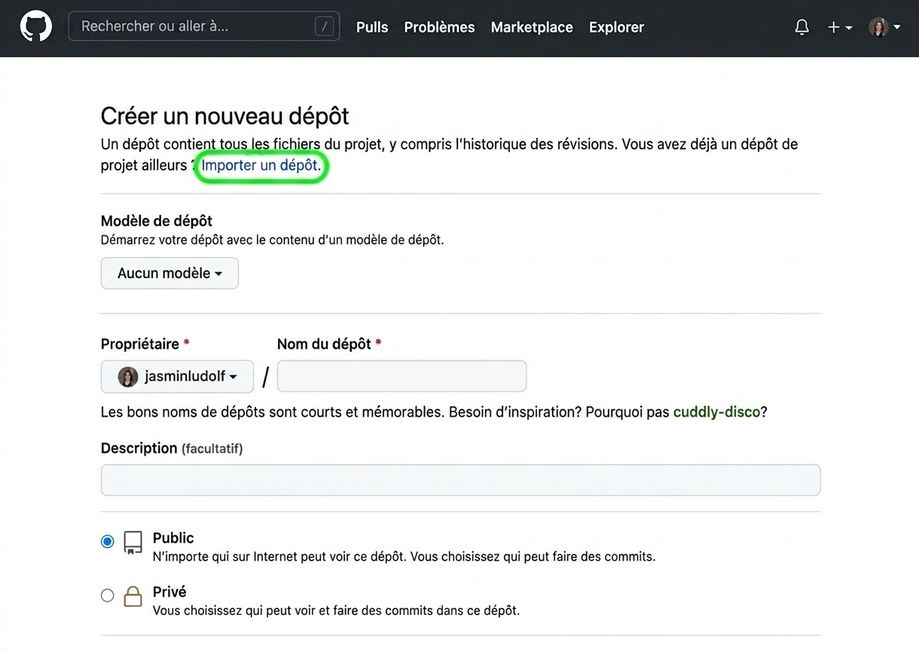This screenshot has height=651, width=919.
Task: Go to Problèmes in the top navigation
Action: (439, 27)
